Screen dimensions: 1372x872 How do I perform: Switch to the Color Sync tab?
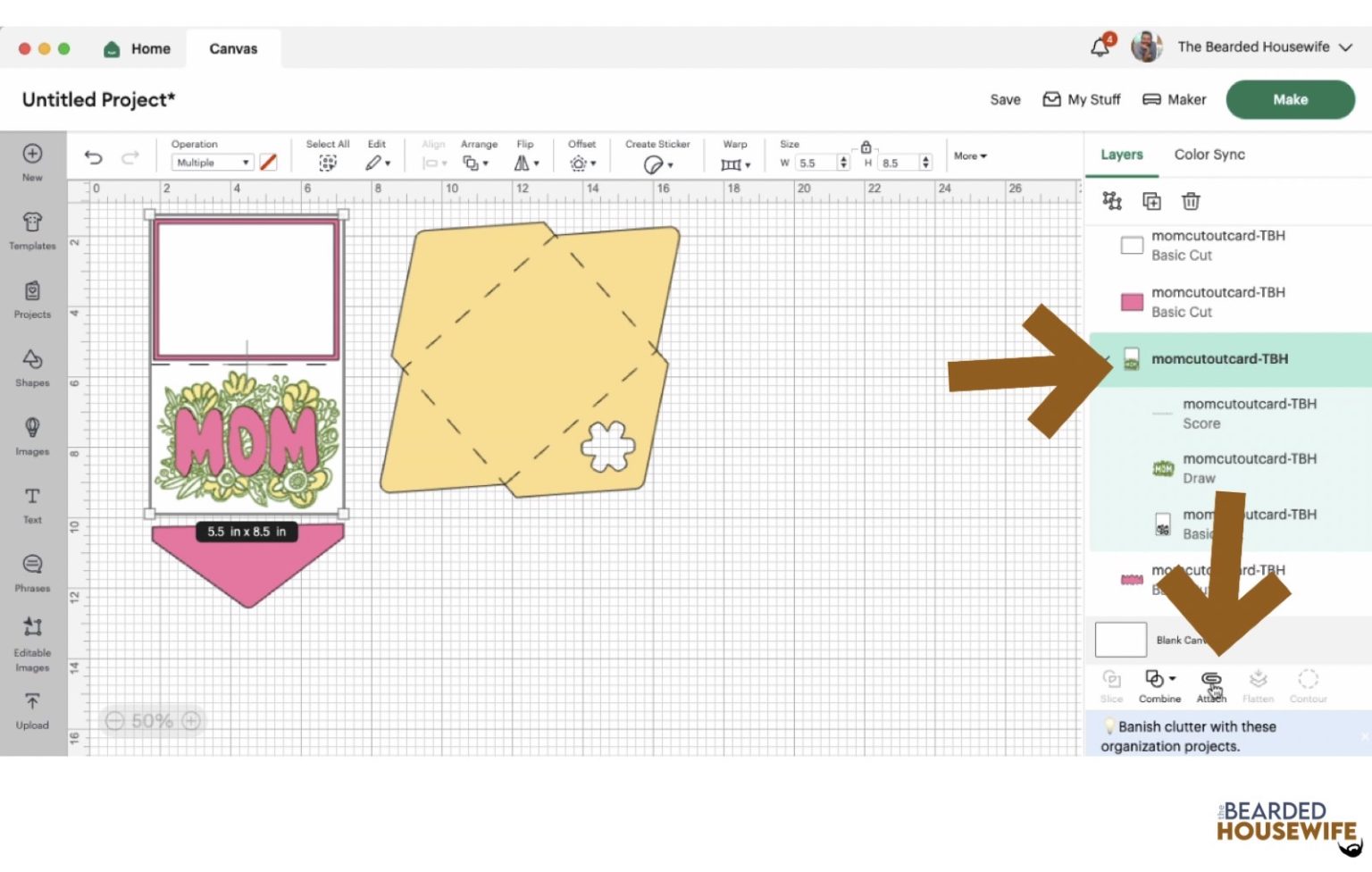(1209, 155)
